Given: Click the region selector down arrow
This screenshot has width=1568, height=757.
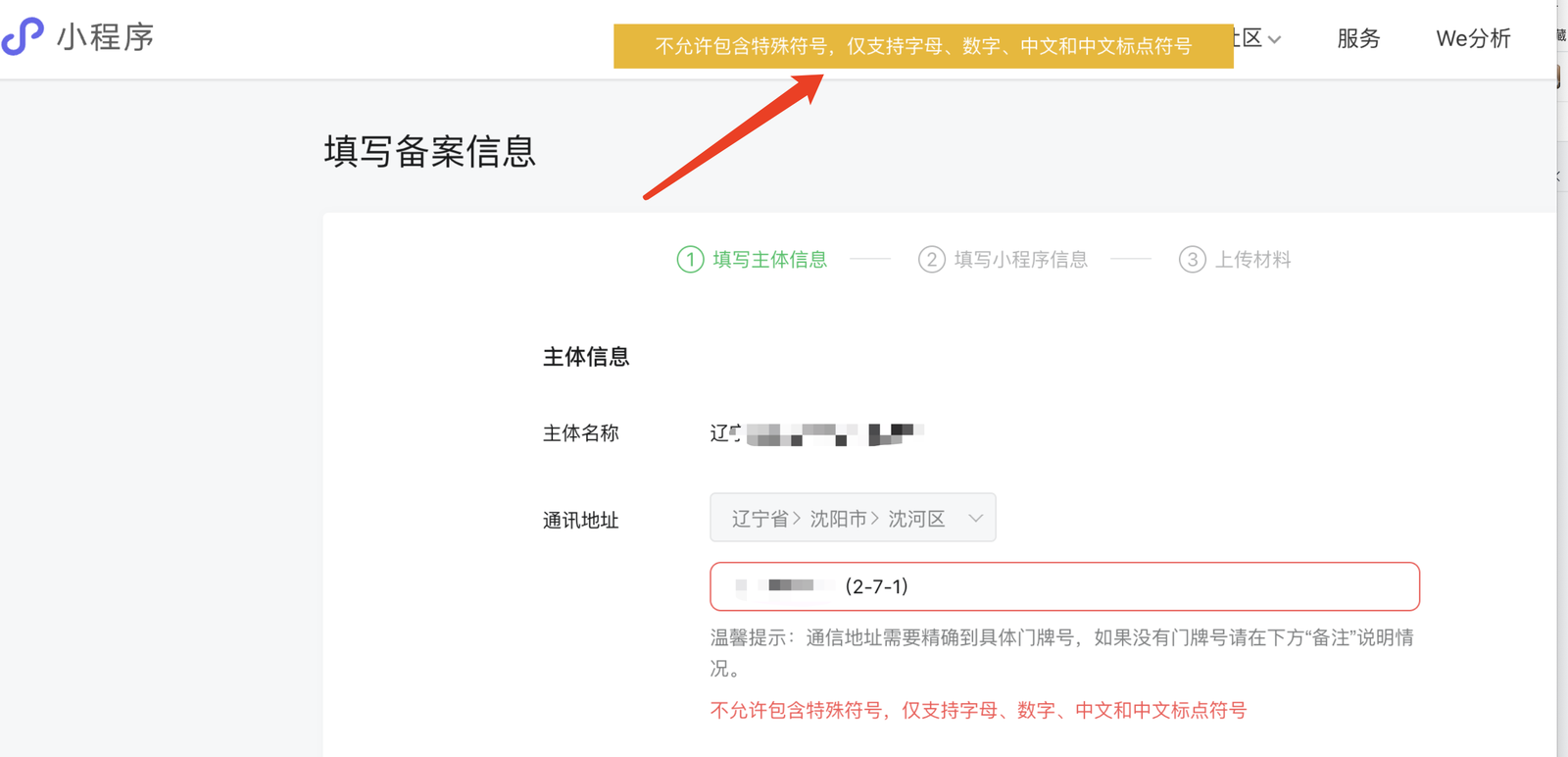Looking at the screenshot, I should pyautogui.click(x=975, y=519).
